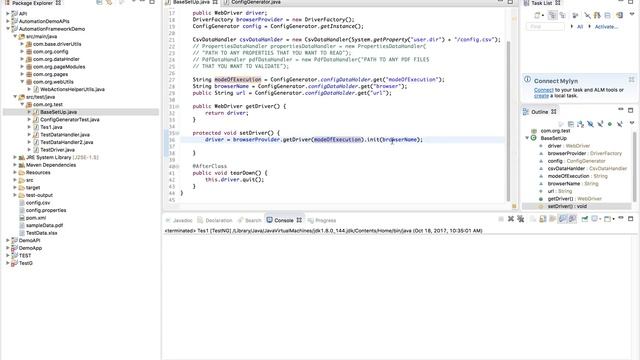The height and width of the screenshot is (360, 640).
Task: Toggle Hide Non-Public Members in Outline
Action: [x=610, y=124]
